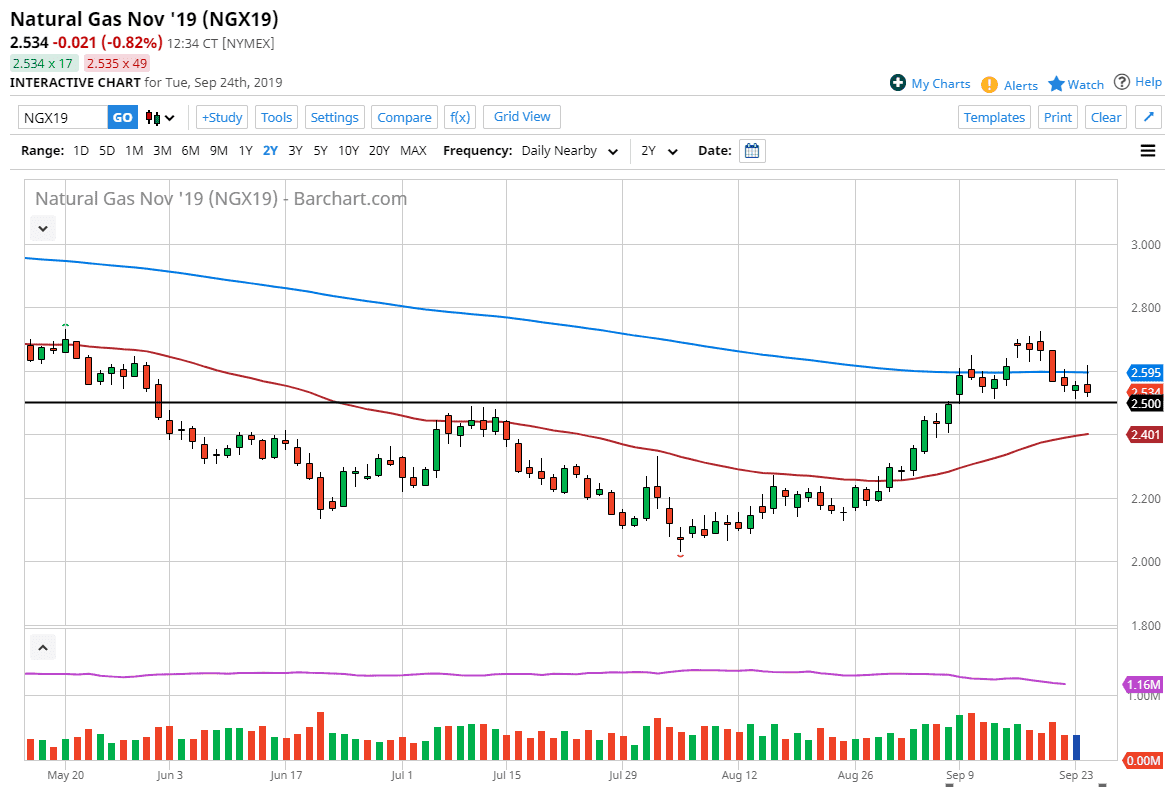Open the hamburger chart menu icon
Viewport: 1175px width, 787px height.
click(1147, 151)
